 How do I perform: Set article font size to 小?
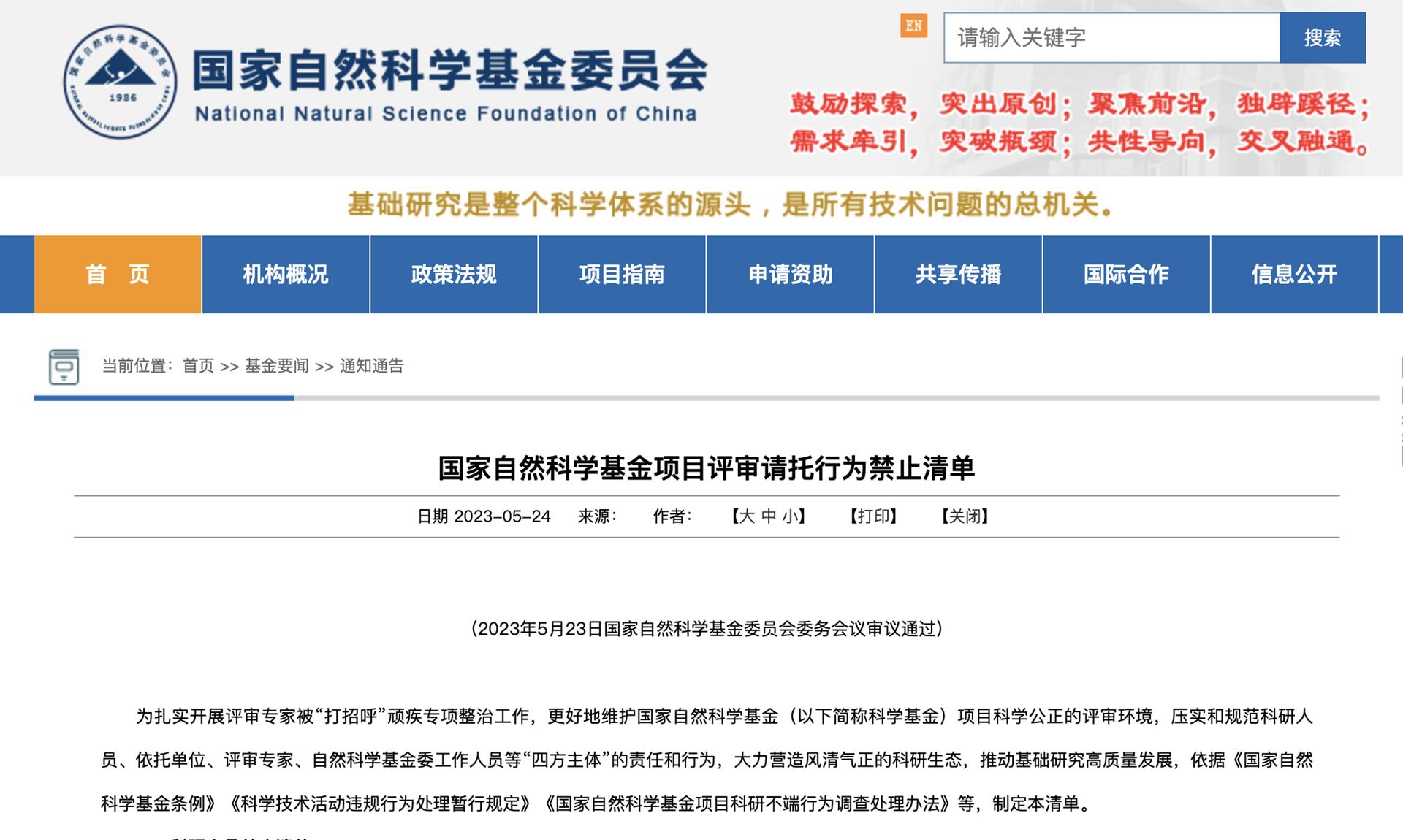pyautogui.click(x=790, y=516)
